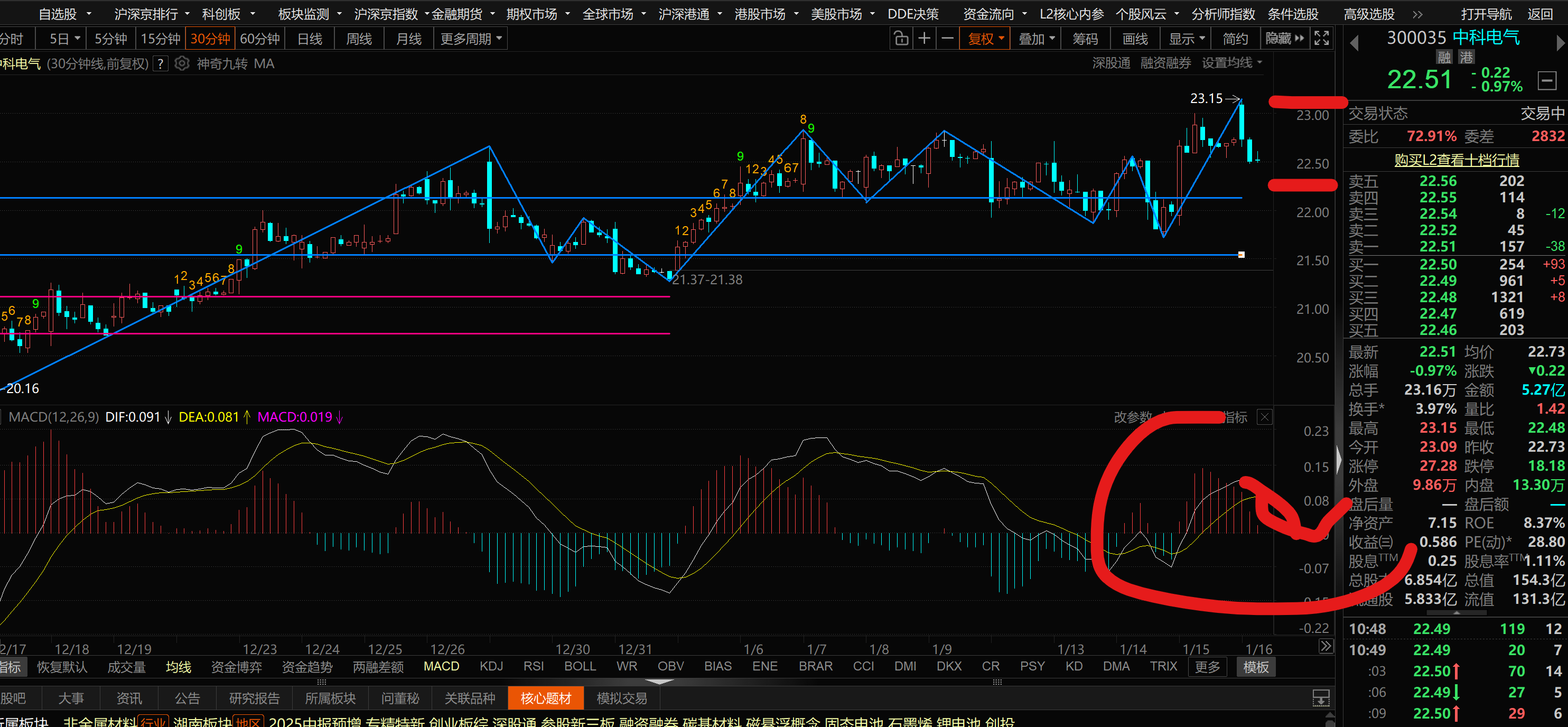The image size is (1568, 727).
Task: Click the bottom panel layout icon
Action: click(x=1320, y=698)
